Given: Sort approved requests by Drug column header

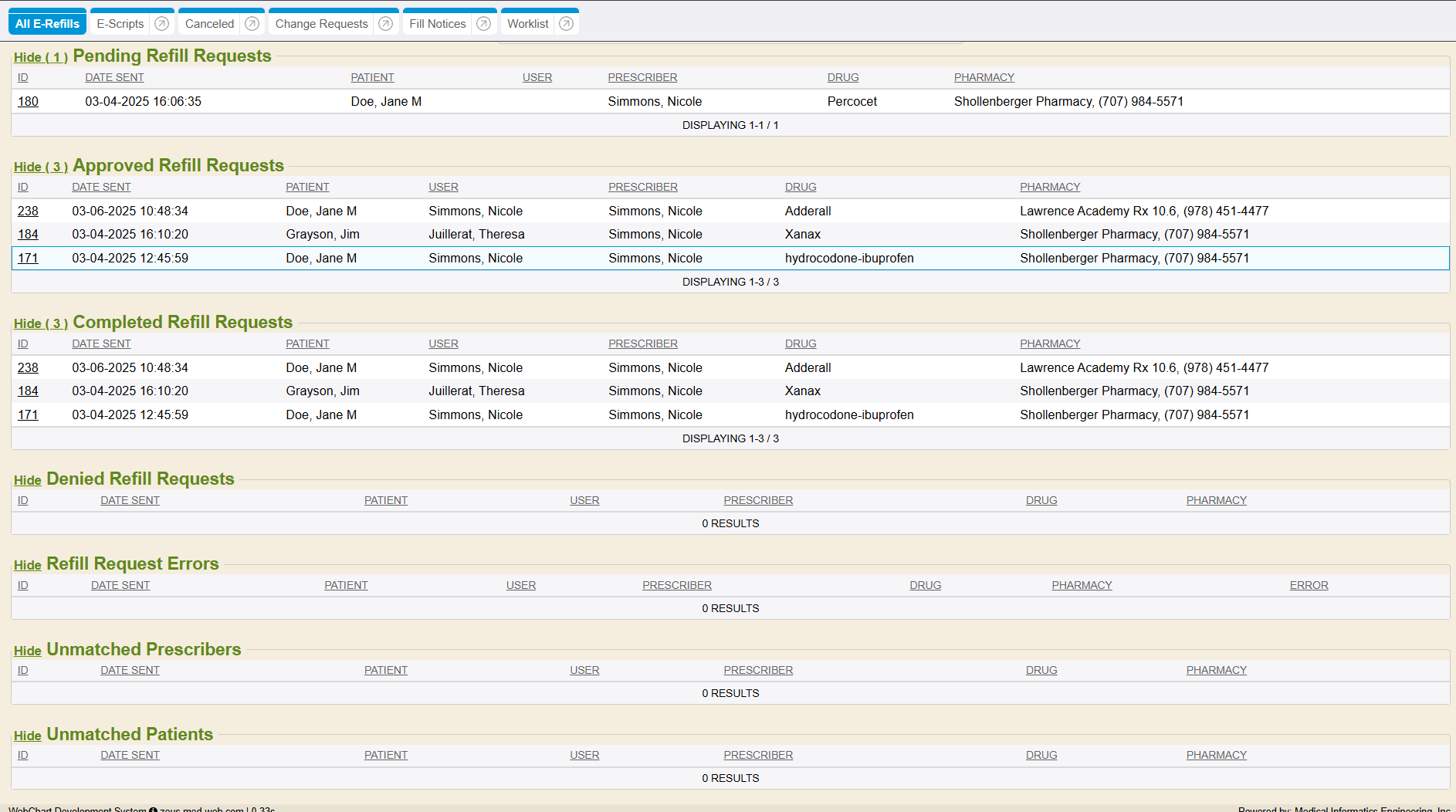Looking at the screenshot, I should coord(801,187).
